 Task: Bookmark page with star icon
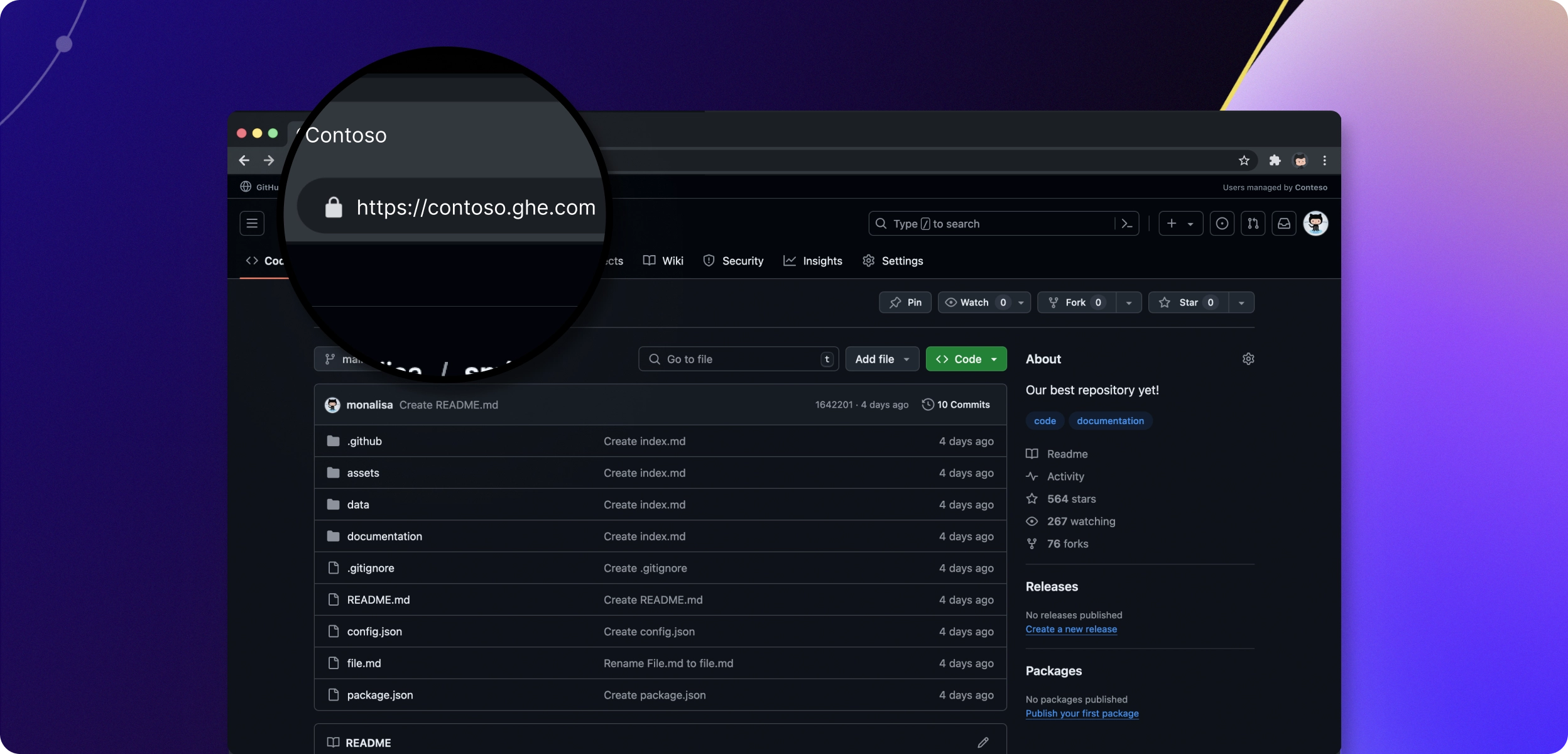tap(1244, 161)
